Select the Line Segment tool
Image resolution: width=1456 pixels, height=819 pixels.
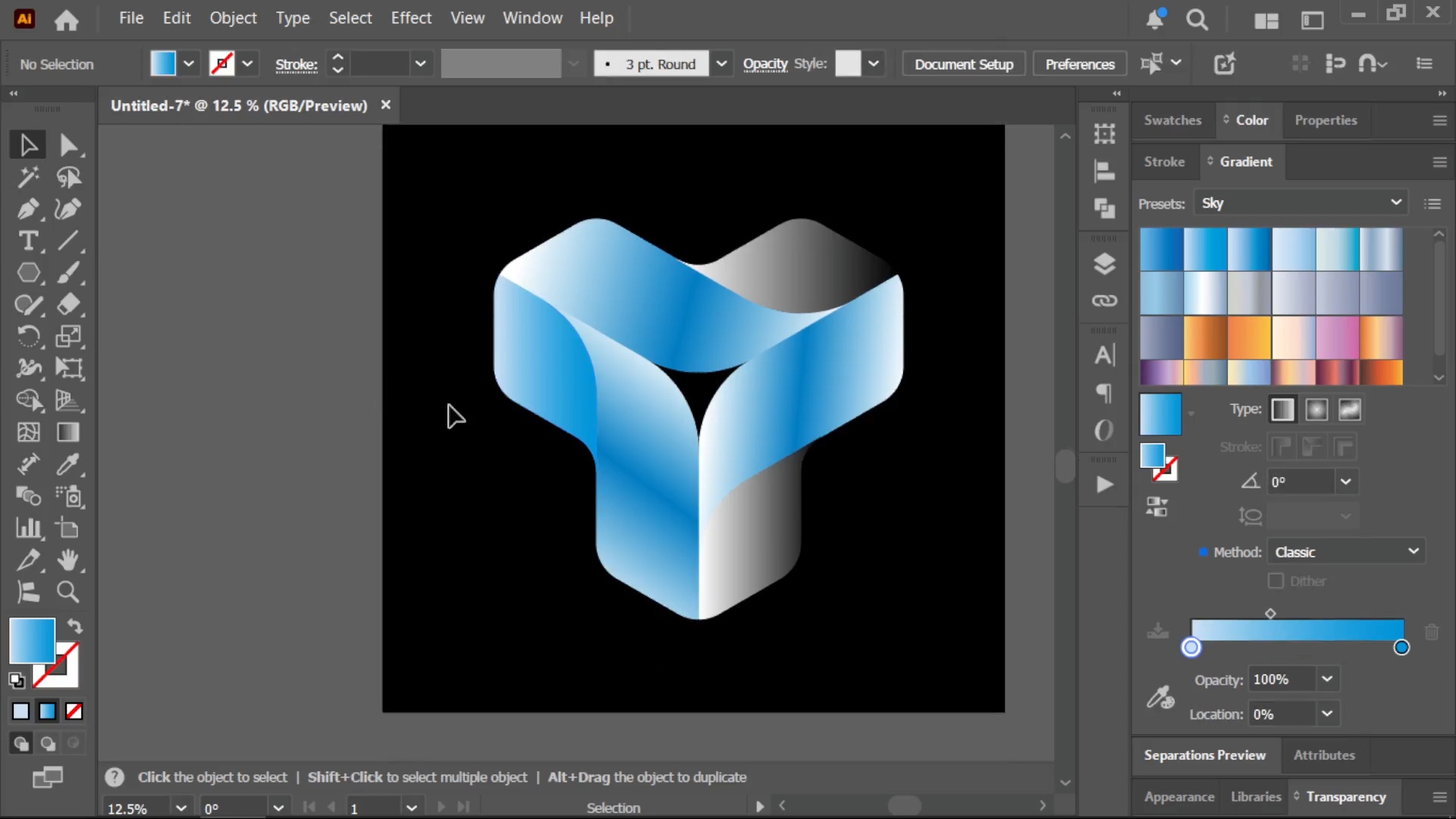(x=68, y=241)
